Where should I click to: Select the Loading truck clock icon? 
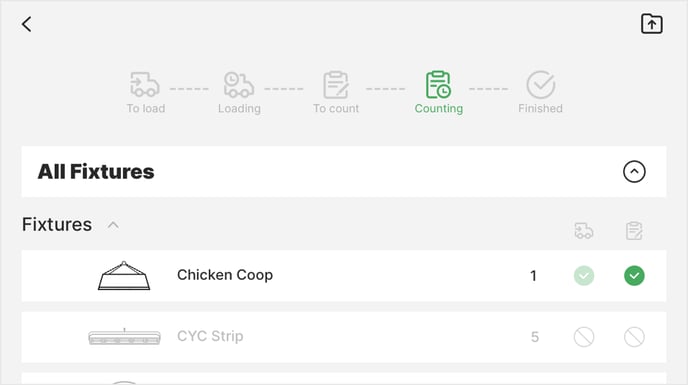[x=239, y=84]
